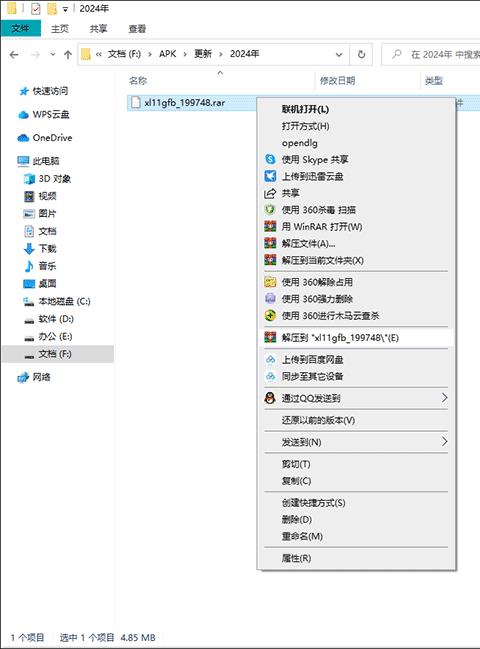This screenshot has height=649, width=480.
Task: Click the 360 trojan cloud scan icon
Action: tap(270, 315)
